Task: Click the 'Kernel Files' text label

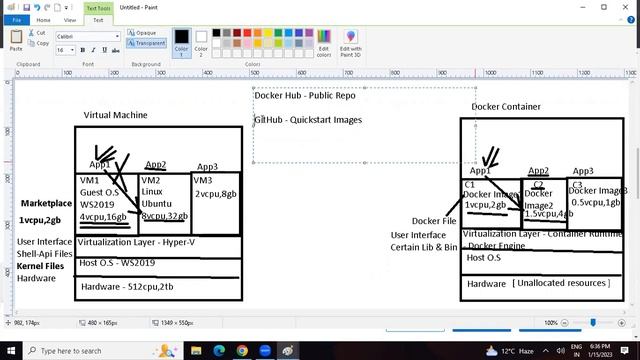Action: tap(40, 266)
